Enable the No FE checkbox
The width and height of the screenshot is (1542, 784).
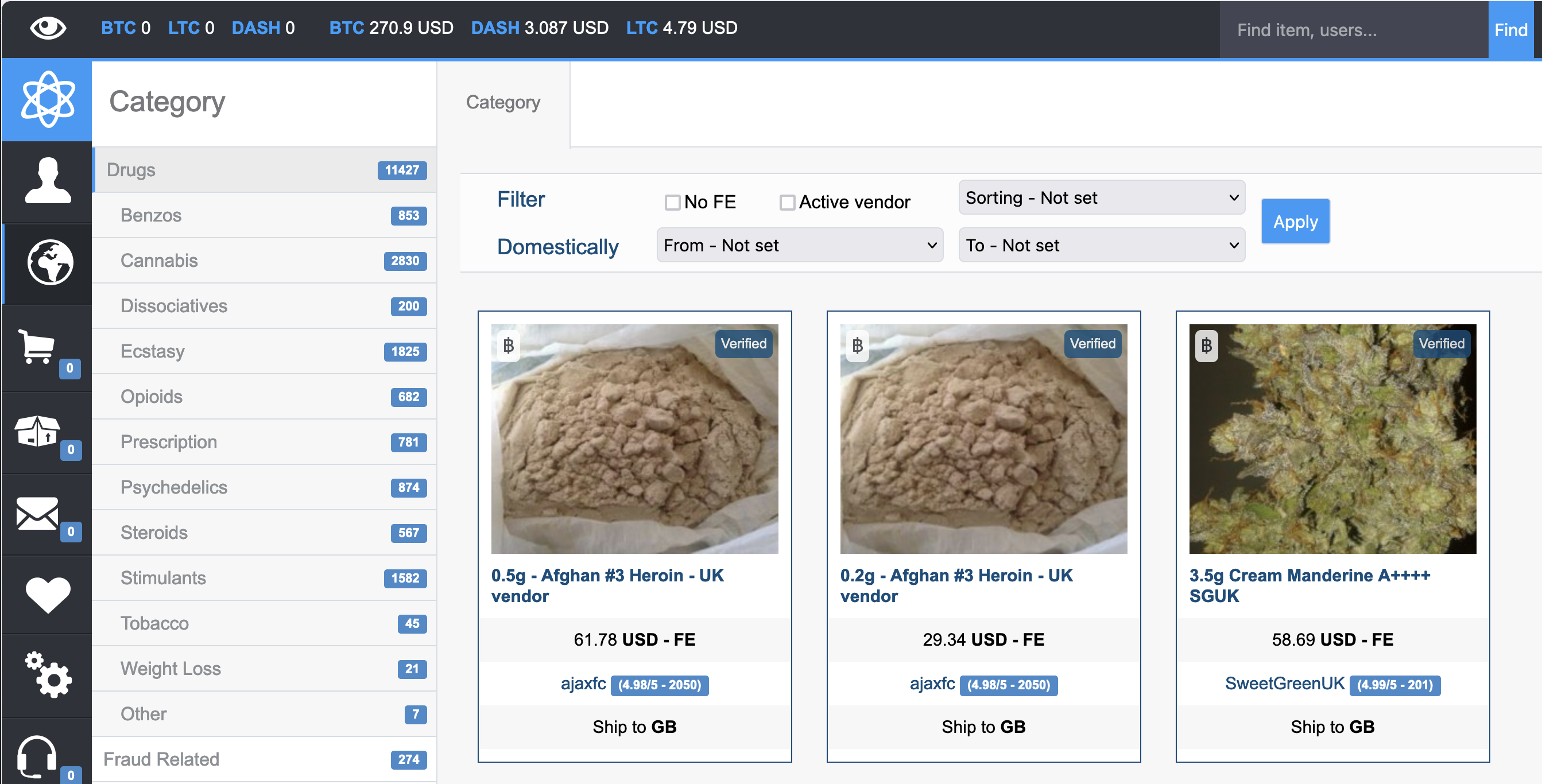pos(672,202)
